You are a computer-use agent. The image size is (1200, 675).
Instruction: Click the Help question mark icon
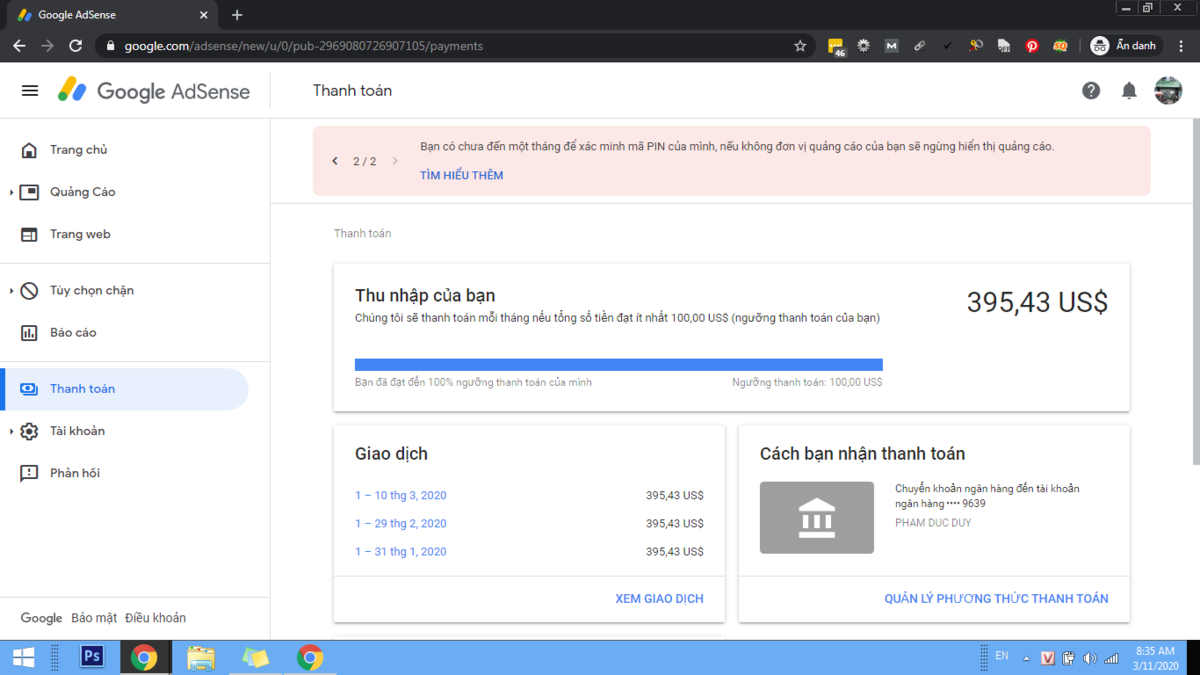[x=1091, y=91]
